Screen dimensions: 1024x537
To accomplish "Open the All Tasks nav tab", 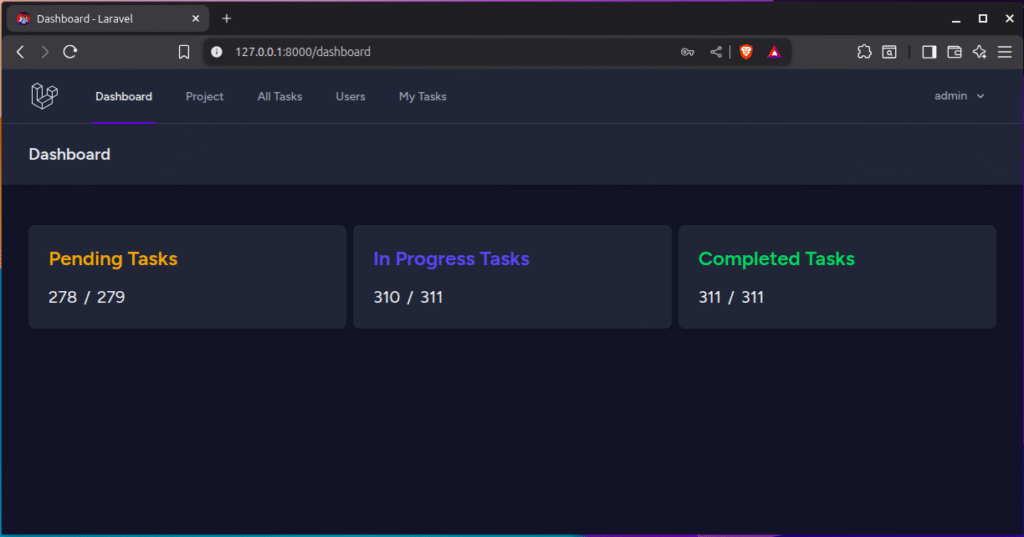I will pos(279,97).
